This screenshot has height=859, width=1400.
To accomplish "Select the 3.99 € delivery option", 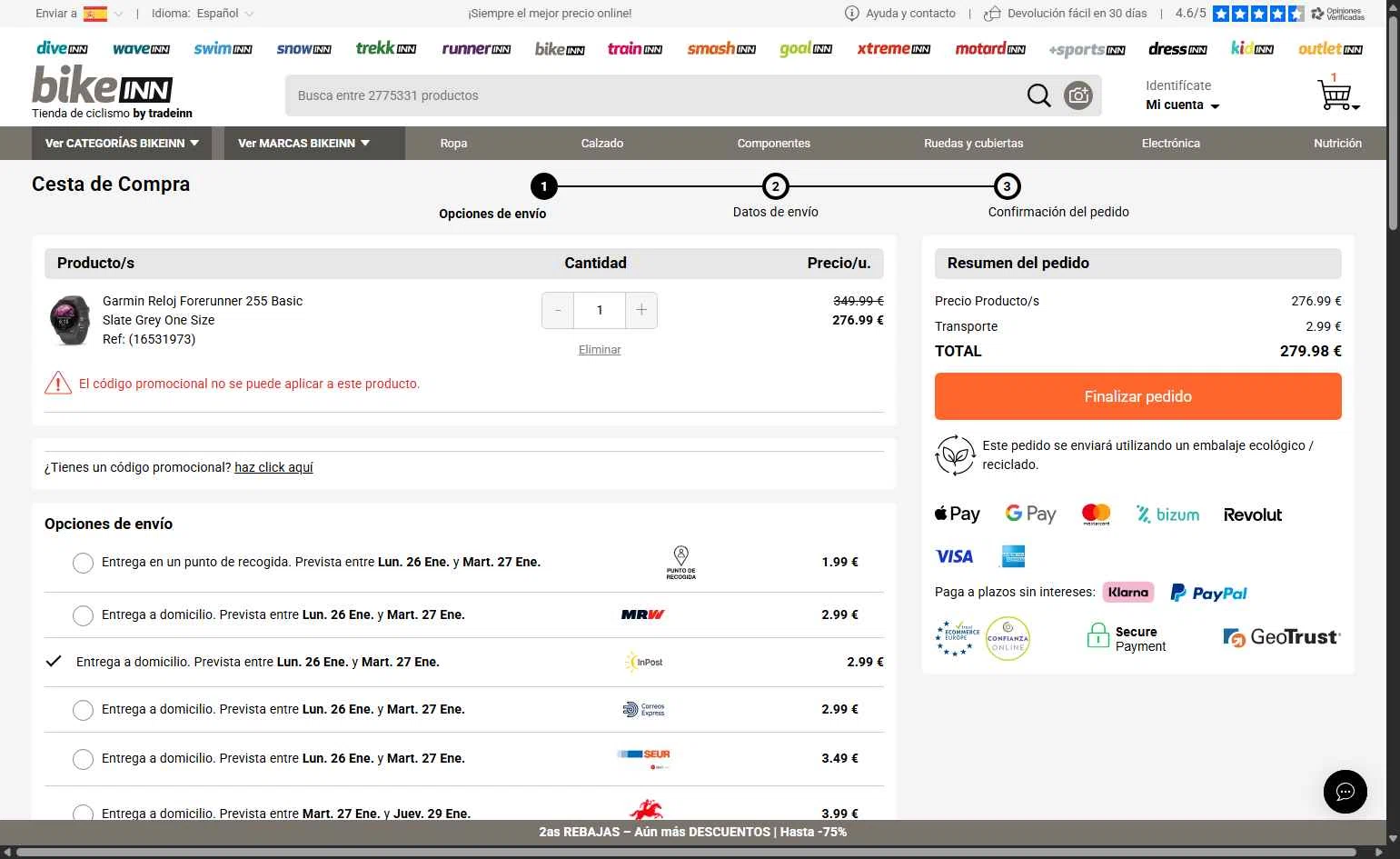I will click(83, 813).
